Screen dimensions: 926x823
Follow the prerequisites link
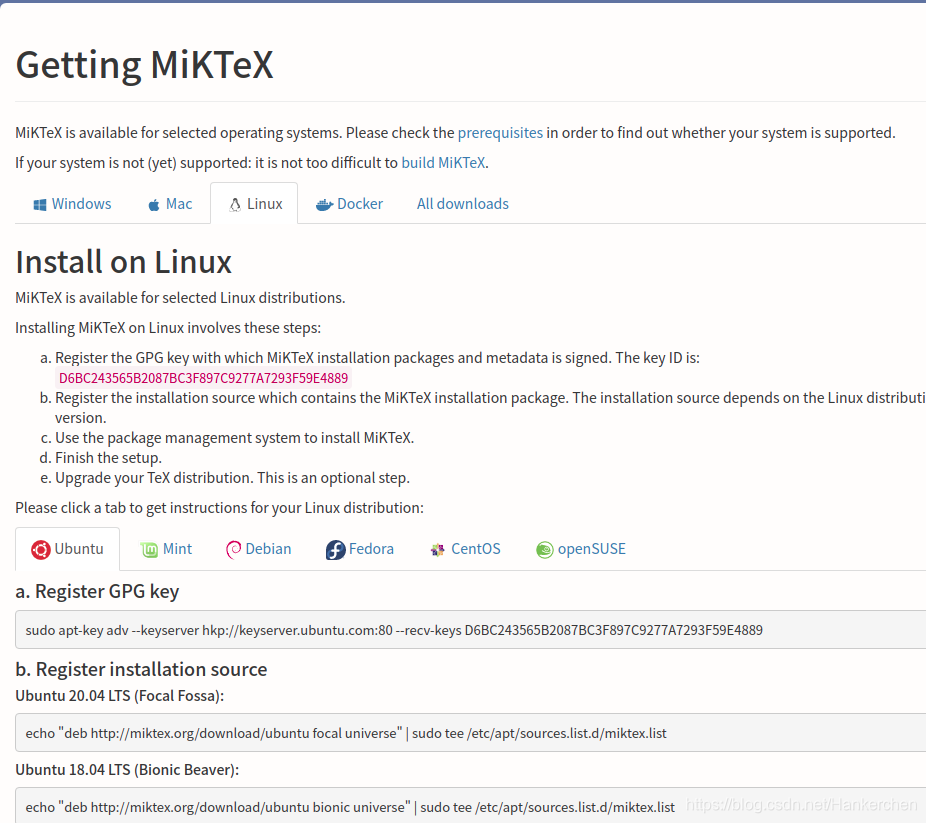click(500, 133)
